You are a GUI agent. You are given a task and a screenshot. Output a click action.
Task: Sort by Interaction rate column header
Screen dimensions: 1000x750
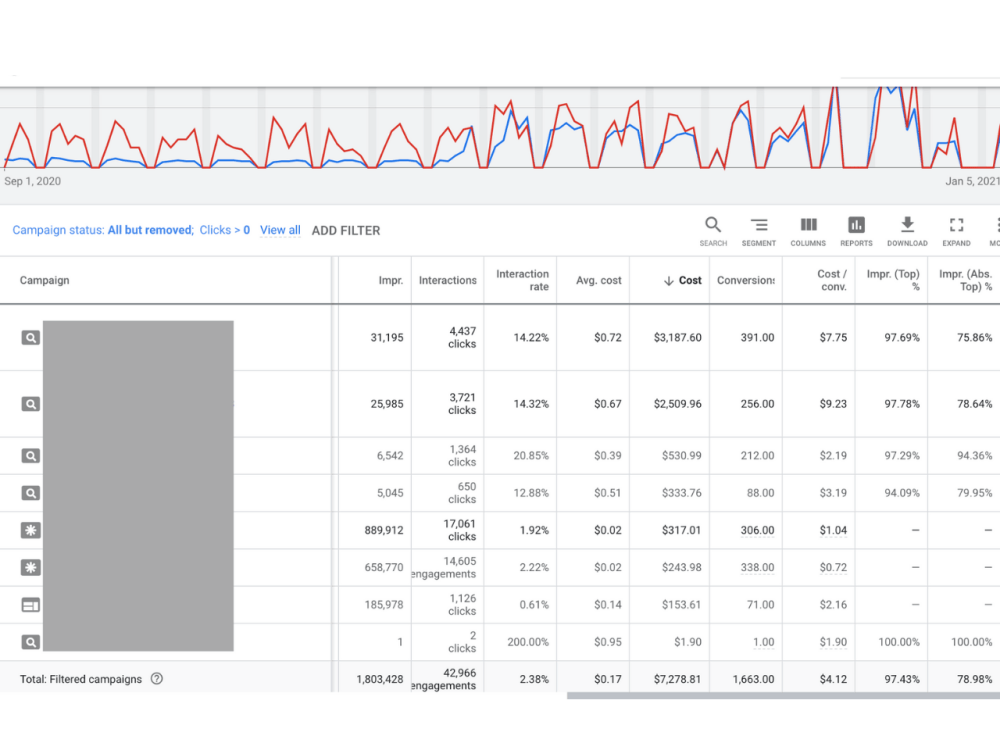pos(522,280)
